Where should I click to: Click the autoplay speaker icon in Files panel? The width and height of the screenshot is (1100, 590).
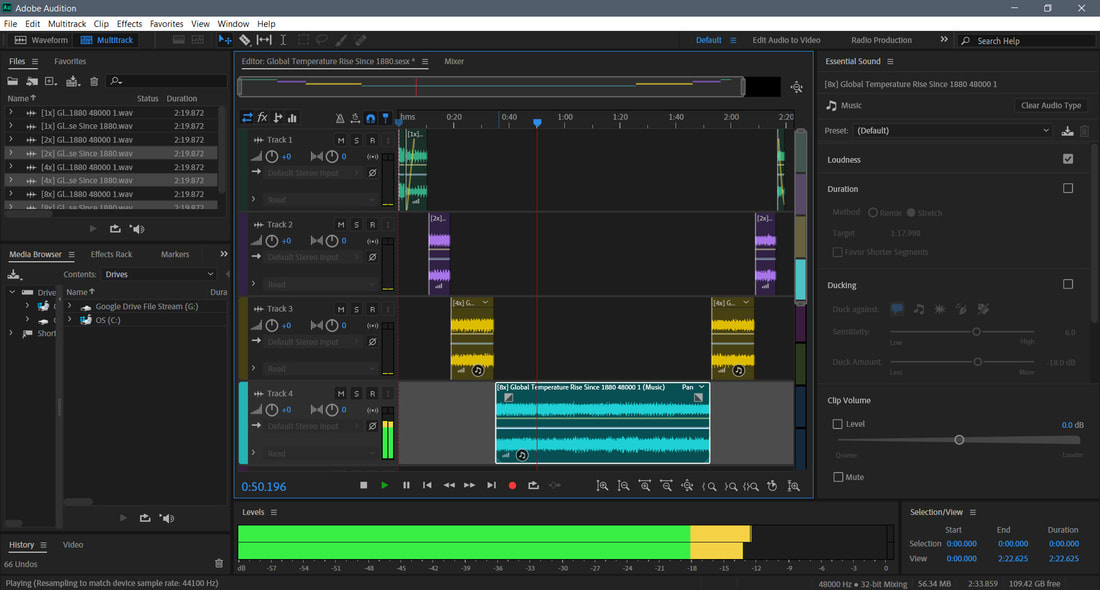pos(138,229)
